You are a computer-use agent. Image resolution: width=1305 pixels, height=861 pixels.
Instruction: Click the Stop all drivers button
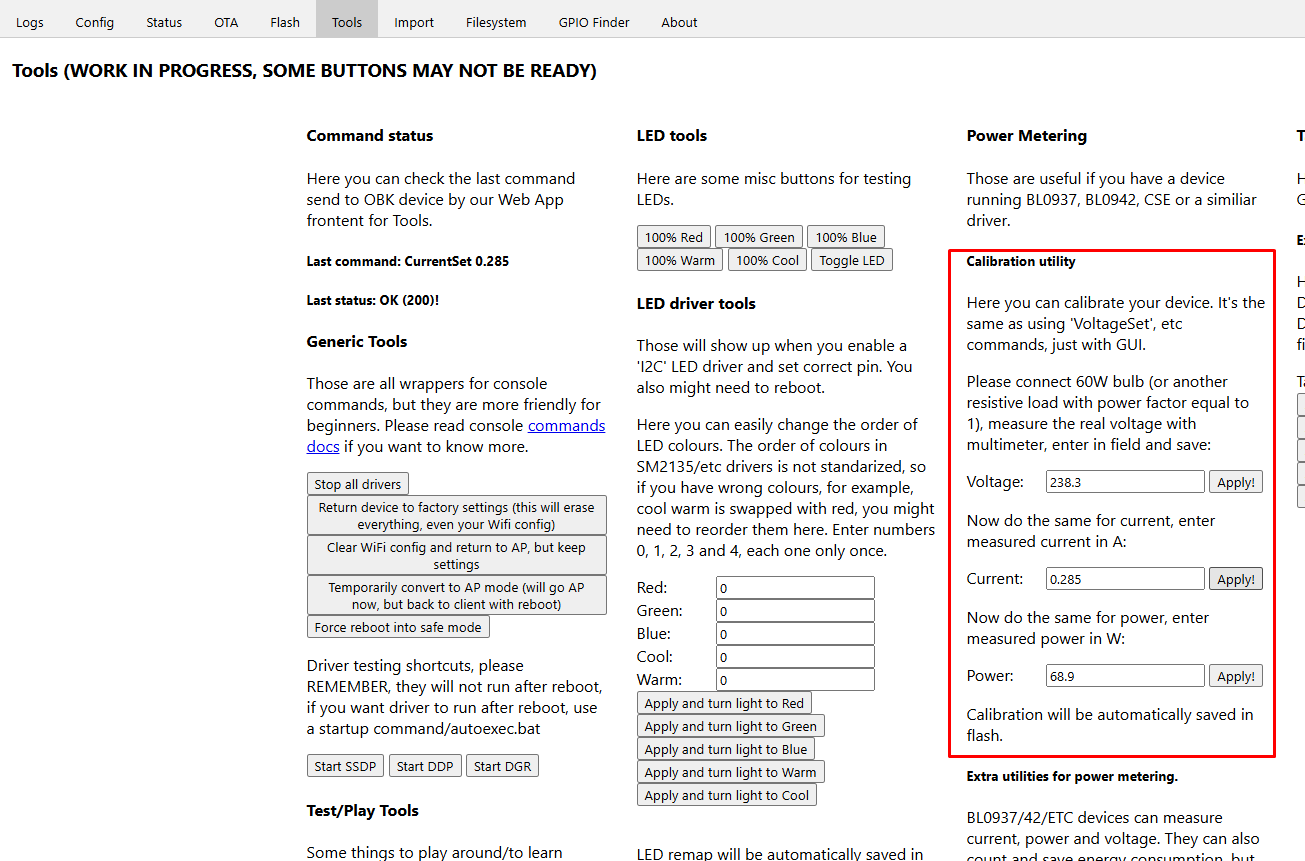click(358, 484)
